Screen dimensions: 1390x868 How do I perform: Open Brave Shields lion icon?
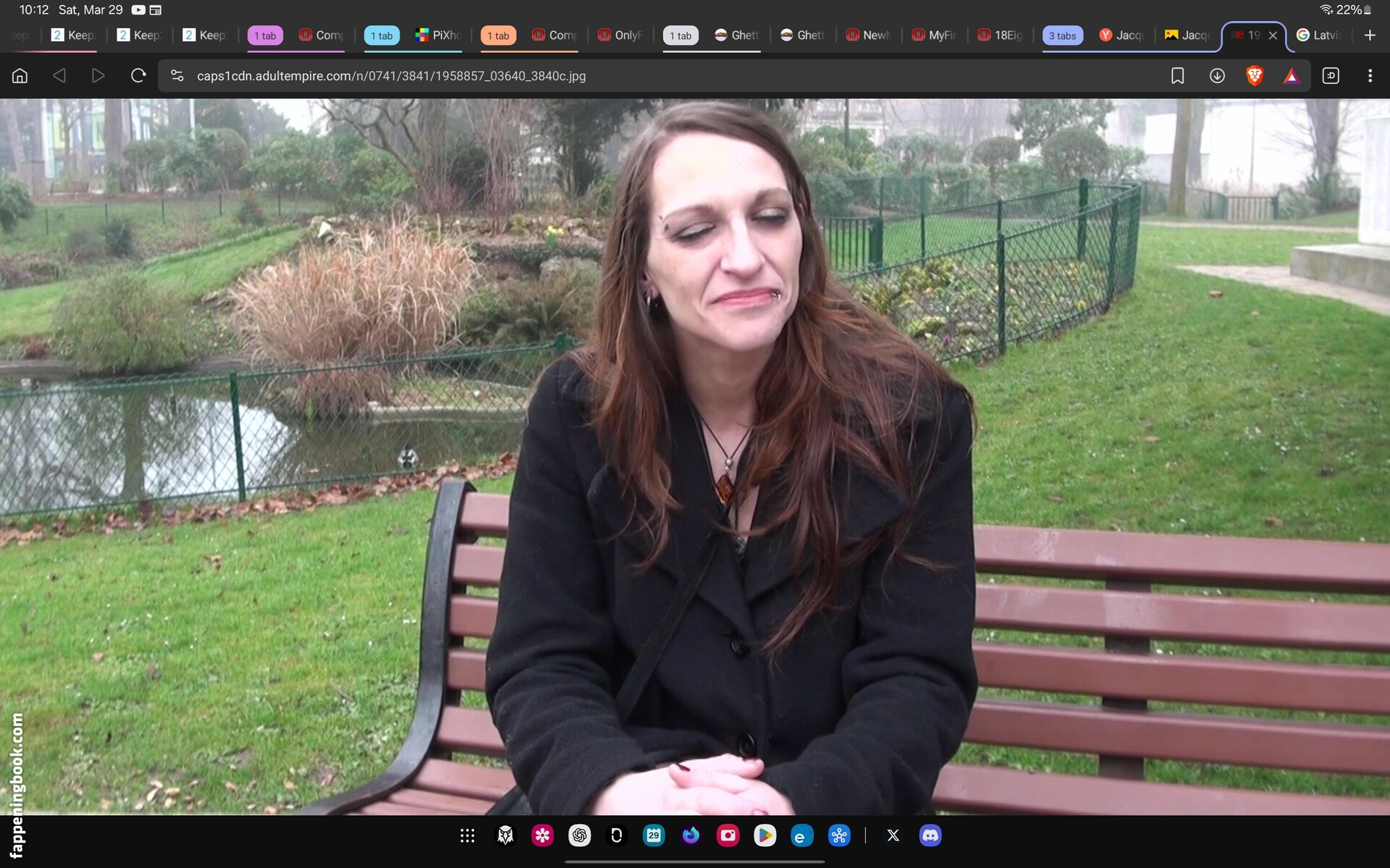click(x=1255, y=76)
